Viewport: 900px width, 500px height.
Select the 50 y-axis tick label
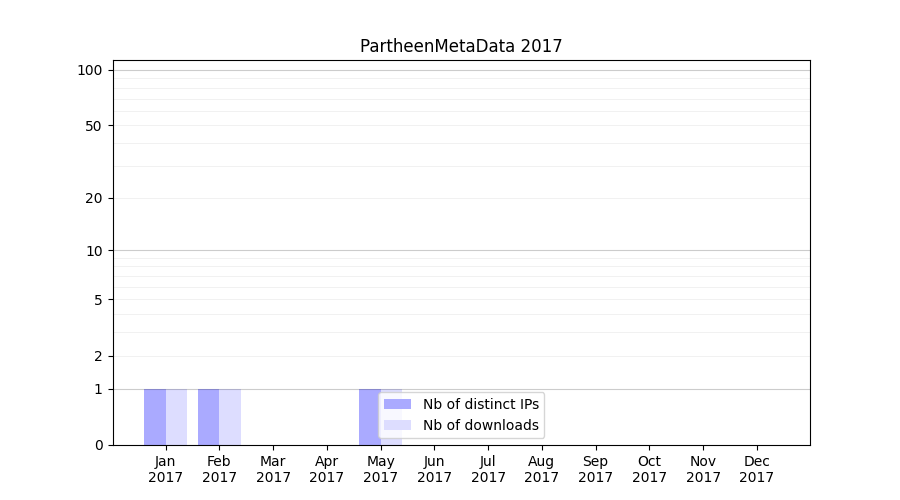pos(94,126)
